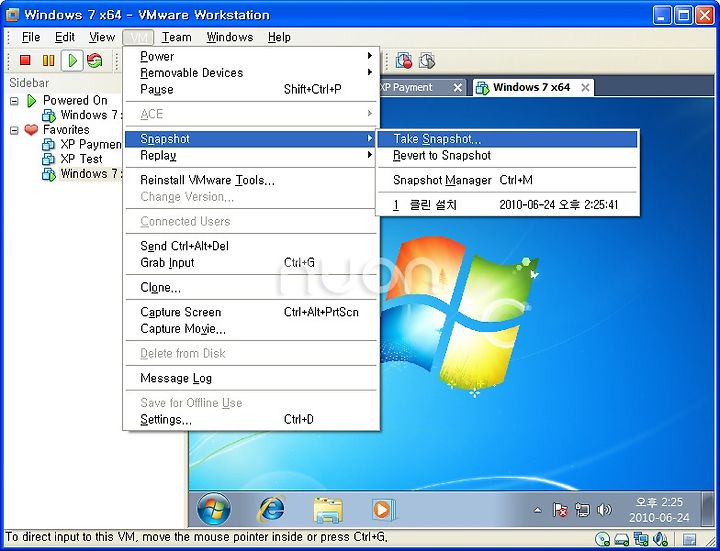The width and height of the screenshot is (720, 551).
Task: Open VM Settings
Action: coord(251,419)
